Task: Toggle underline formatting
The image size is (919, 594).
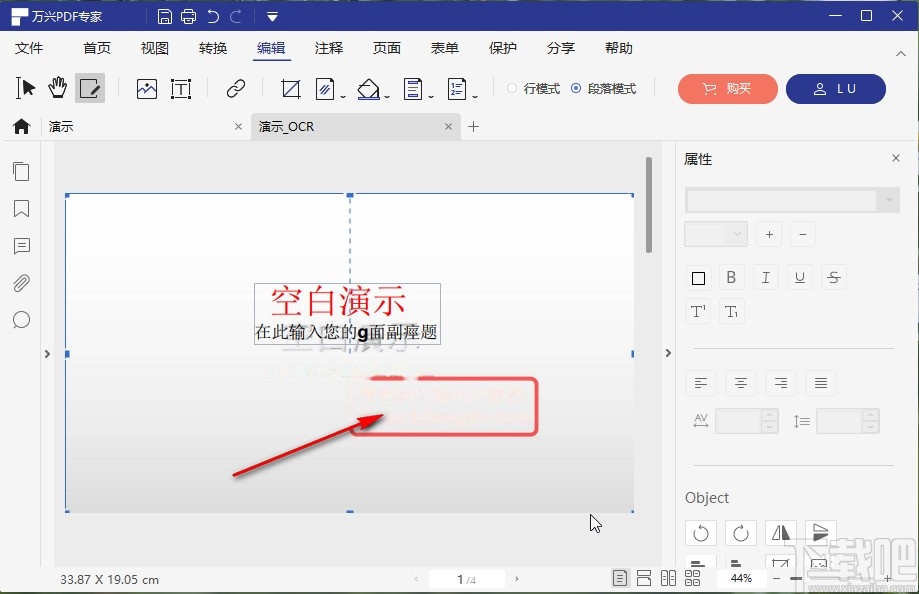Action: (799, 277)
